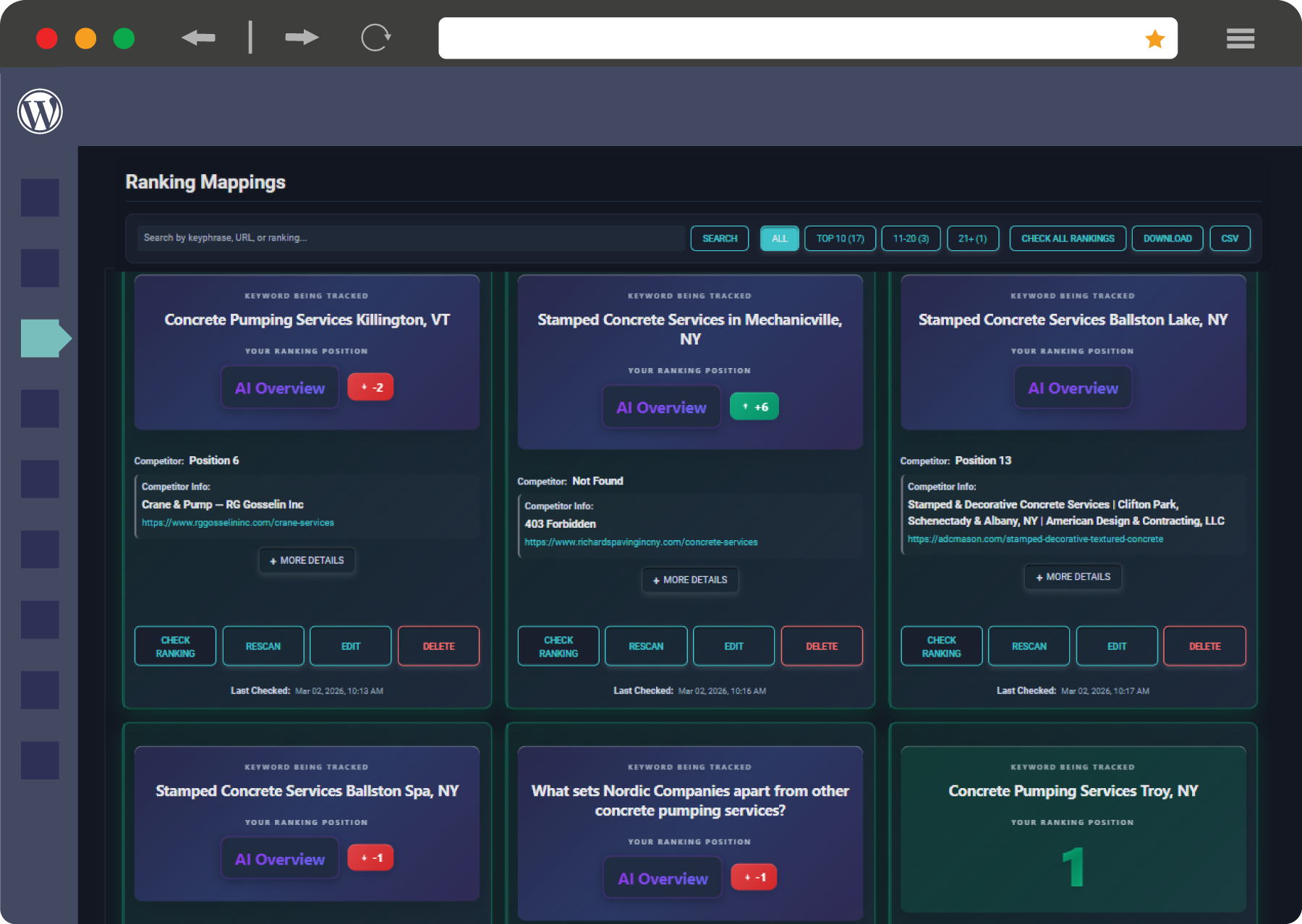Select the highlighted active sidebar arrow item
1302x924 pixels.
(45, 338)
